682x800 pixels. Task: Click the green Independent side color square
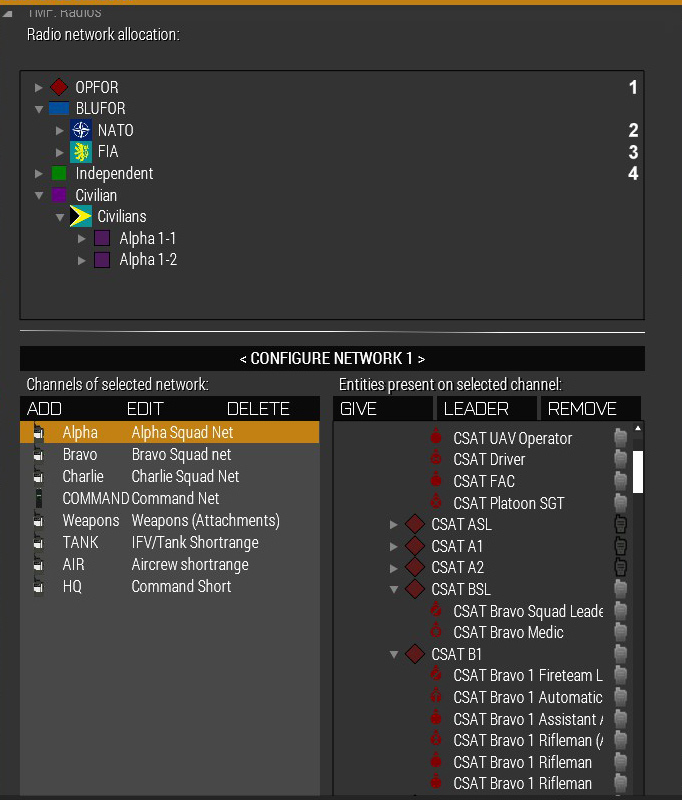(59, 174)
